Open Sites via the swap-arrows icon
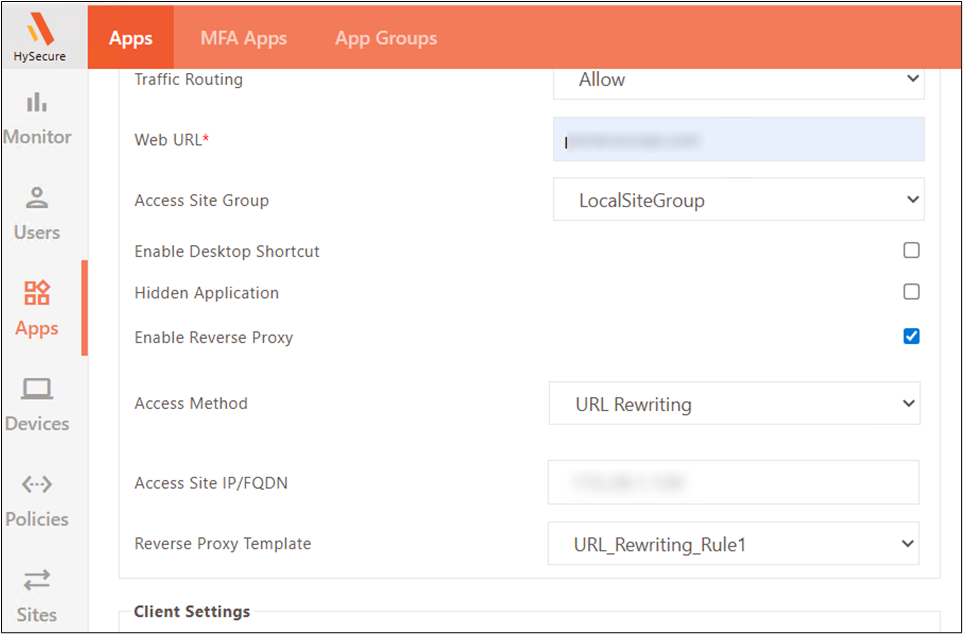Image resolution: width=963 pixels, height=634 pixels. (x=37, y=580)
